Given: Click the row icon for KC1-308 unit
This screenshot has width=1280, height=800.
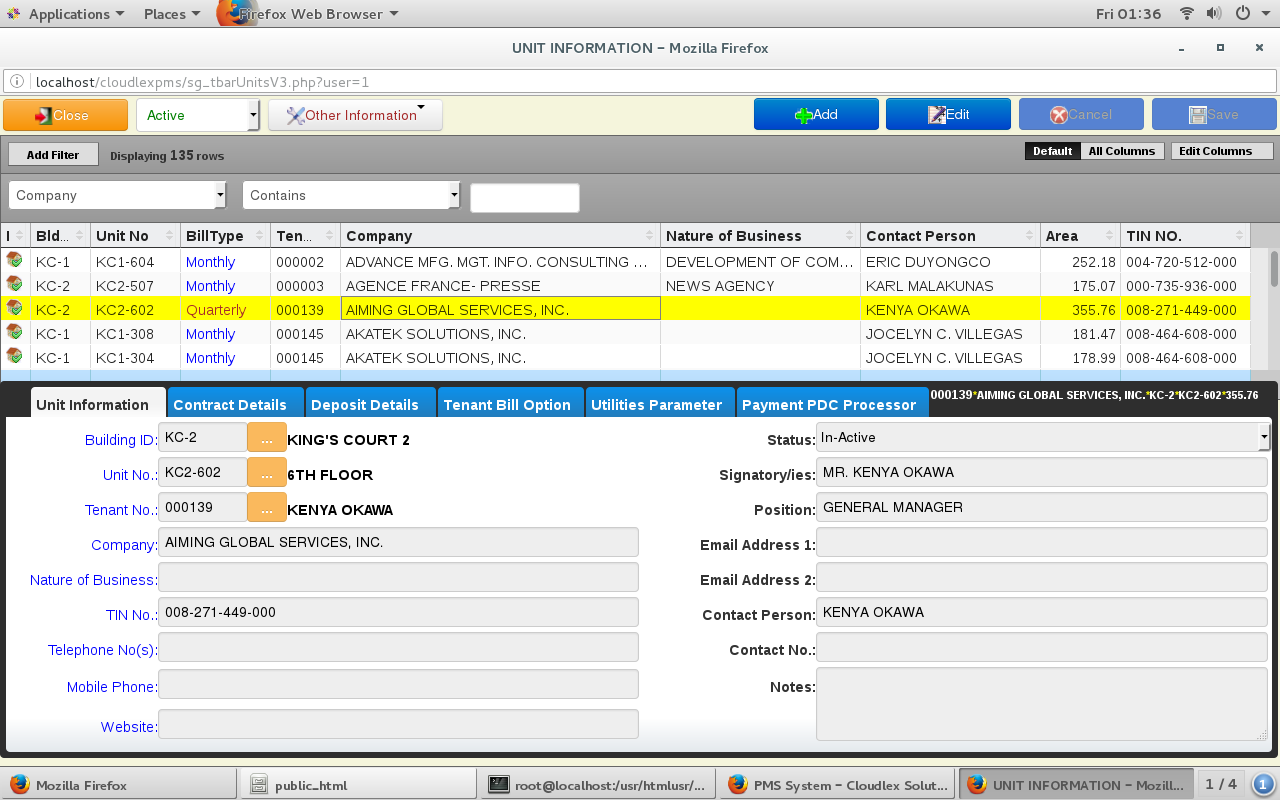Looking at the screenshot, I should point(14,333).
